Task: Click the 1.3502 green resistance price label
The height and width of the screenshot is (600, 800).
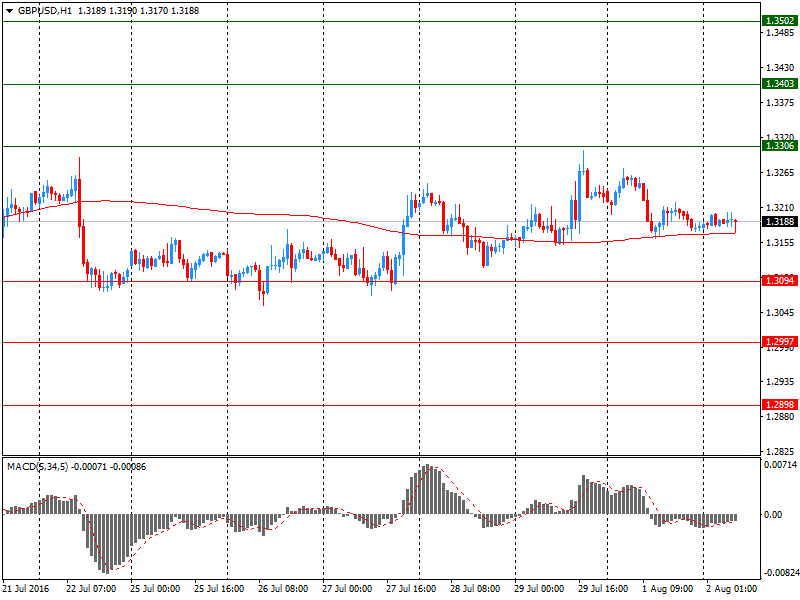Action: click(x=780, y=21)
